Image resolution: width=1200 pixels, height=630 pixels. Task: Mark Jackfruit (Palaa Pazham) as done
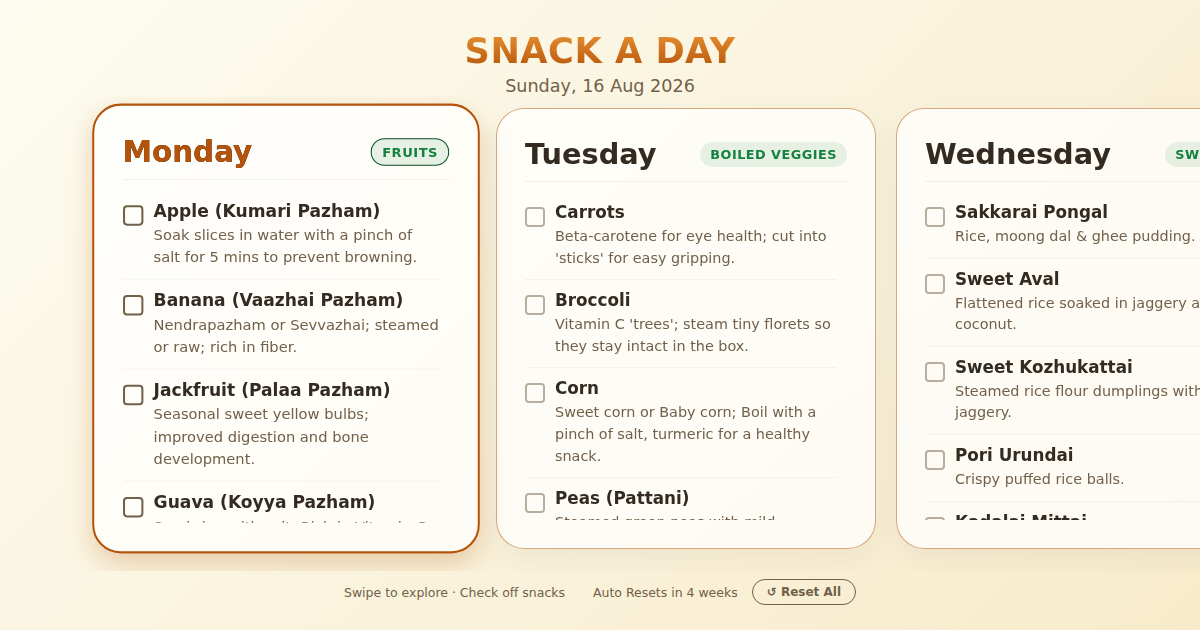coord(133,395)
